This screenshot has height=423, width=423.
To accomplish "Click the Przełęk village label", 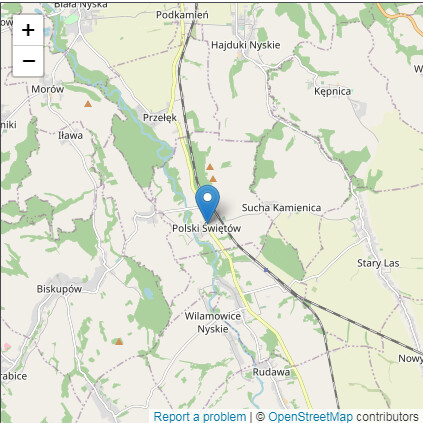I will (160, 118).
